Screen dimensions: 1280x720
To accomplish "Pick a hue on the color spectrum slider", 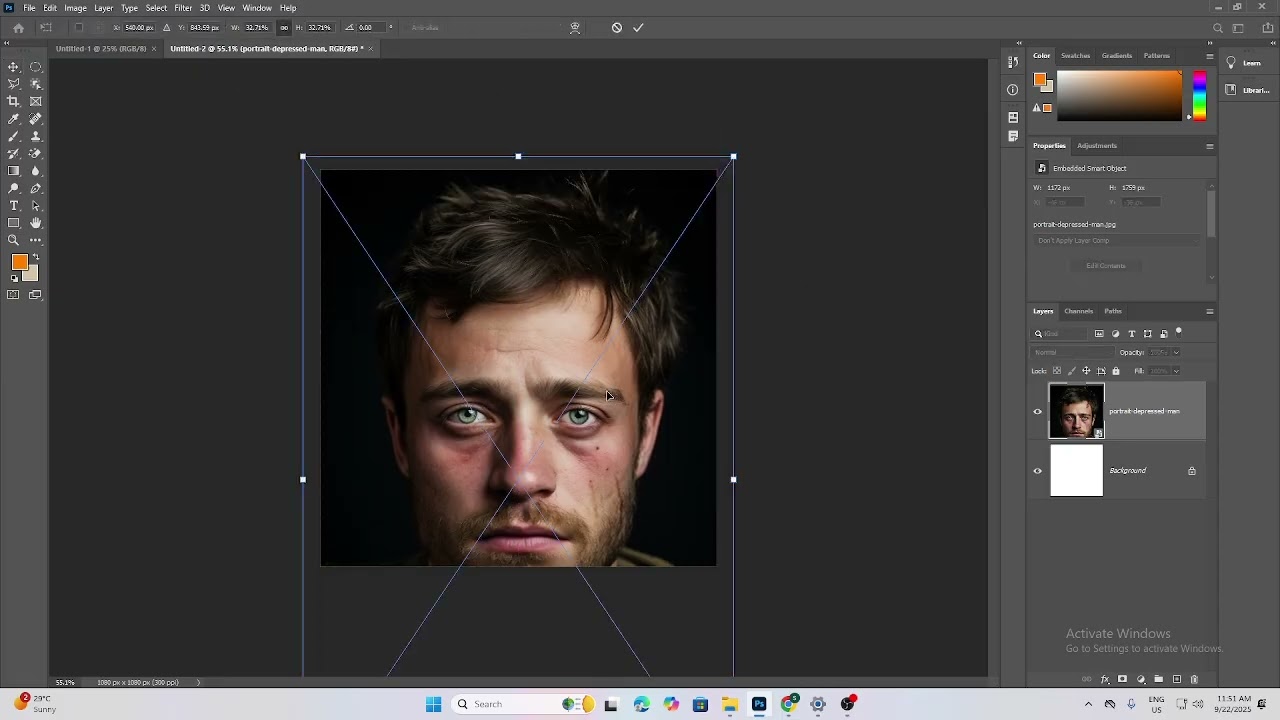I will 1199,96.
